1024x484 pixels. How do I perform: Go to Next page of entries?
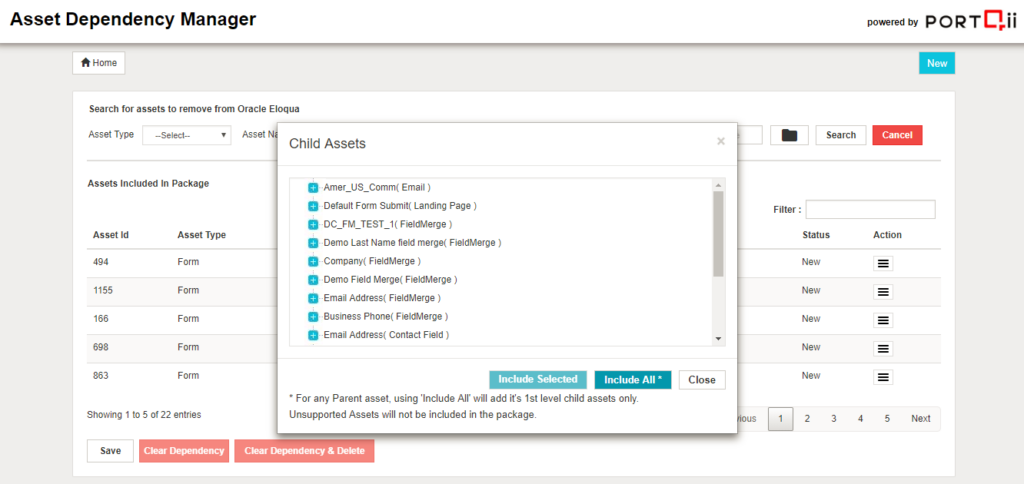(920, 419)
